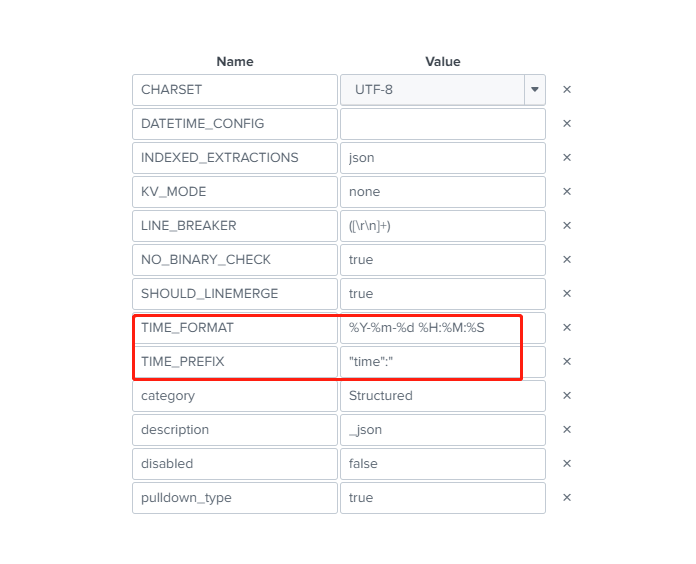Click the LINE_BREAKER value input
This screenshot has width=696, height=564.
click(442, 226)
